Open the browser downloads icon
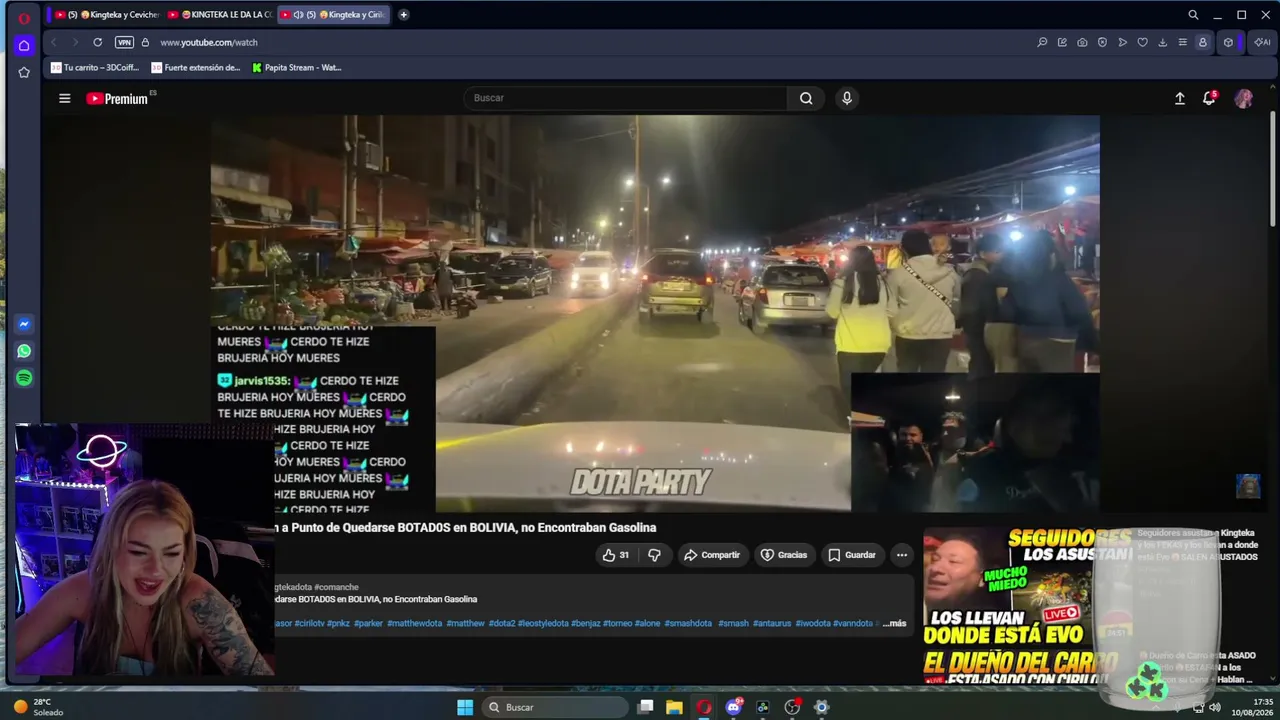This screenshot has height=720, width=1280. pos(1162,42)
